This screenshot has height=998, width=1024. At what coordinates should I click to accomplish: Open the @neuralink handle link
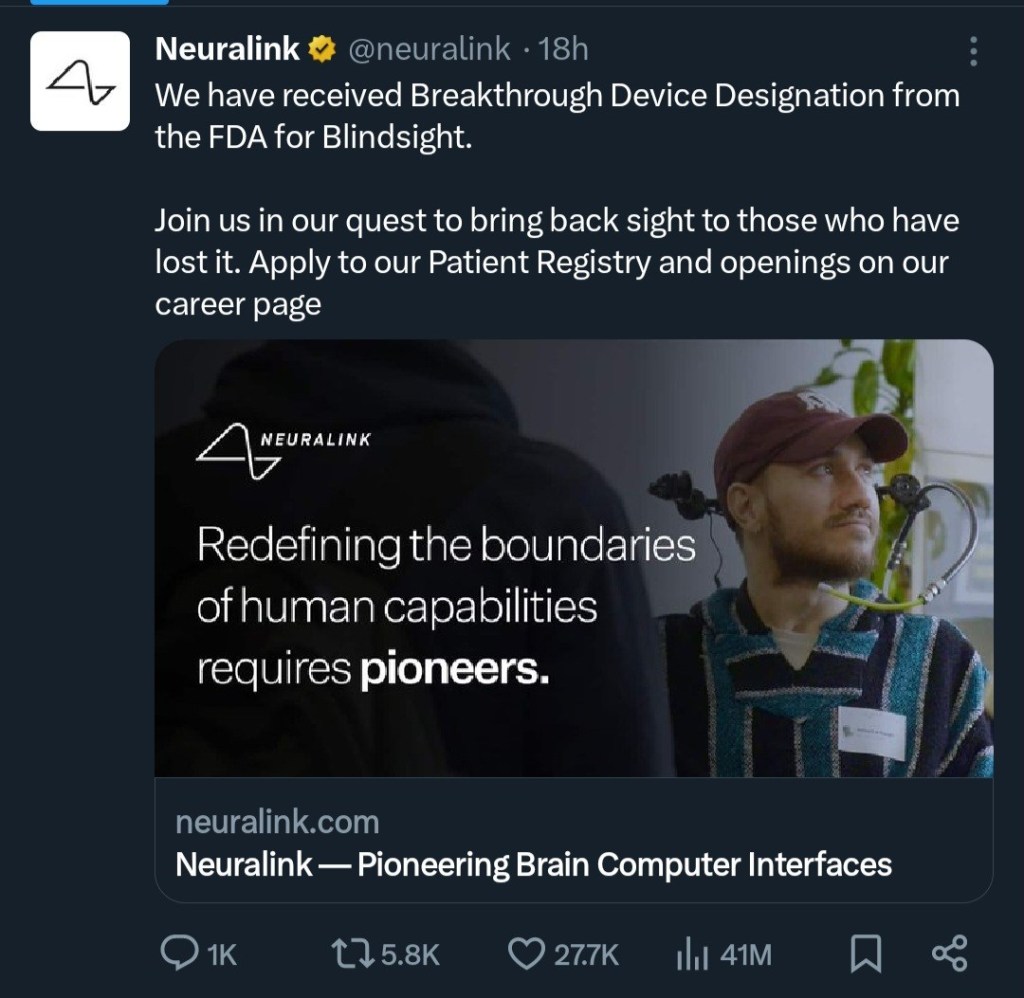(429, 49)
